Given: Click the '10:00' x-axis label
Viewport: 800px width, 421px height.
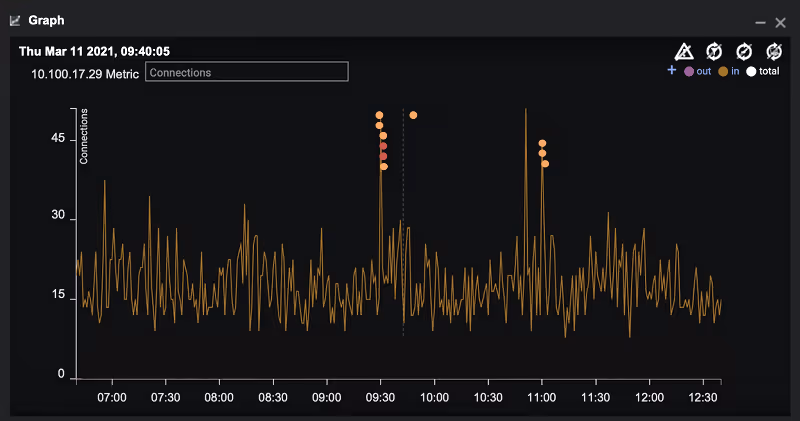Looking at the screenshot, I should [434, 398].
